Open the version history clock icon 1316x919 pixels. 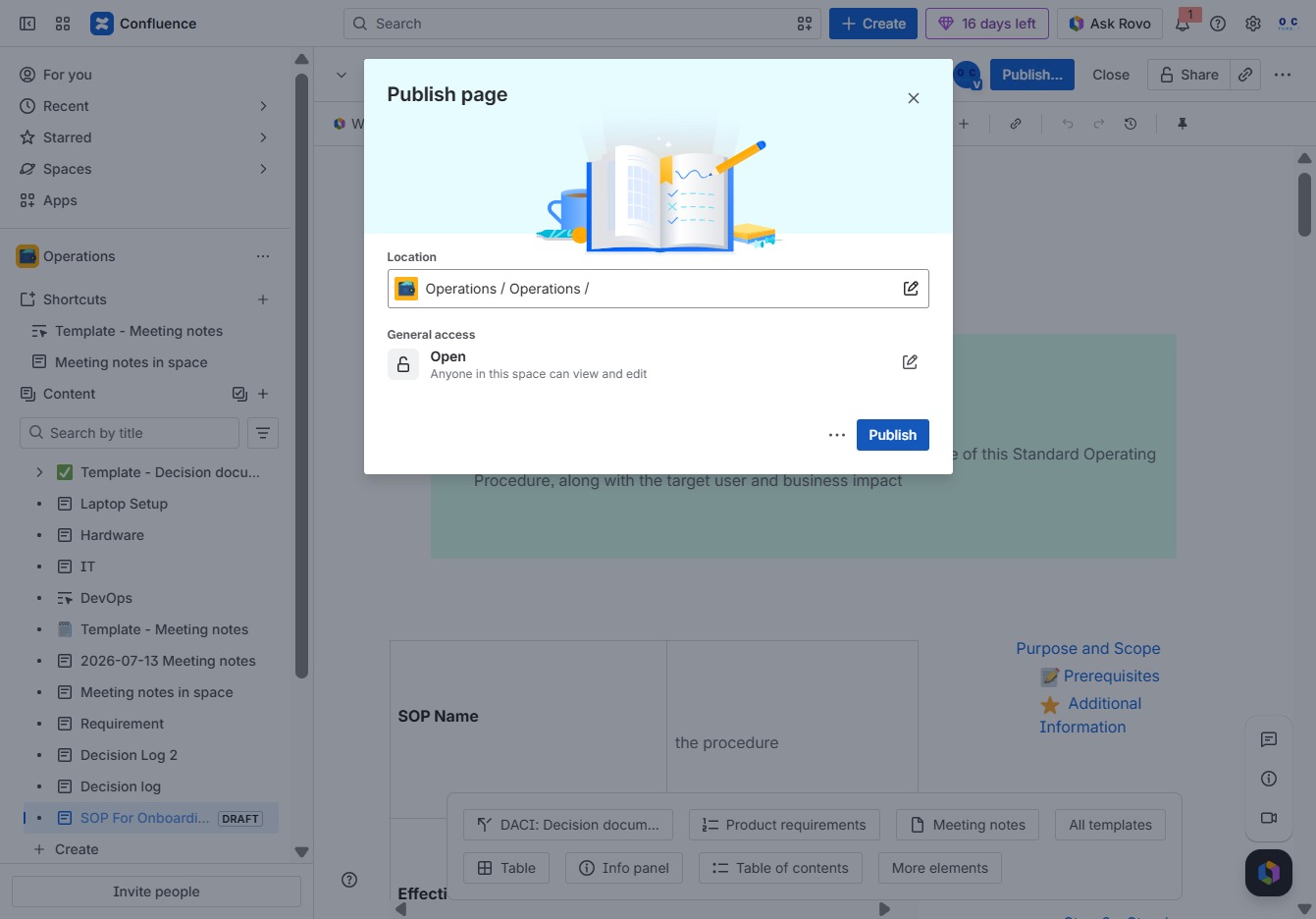tap(1131, 124)
